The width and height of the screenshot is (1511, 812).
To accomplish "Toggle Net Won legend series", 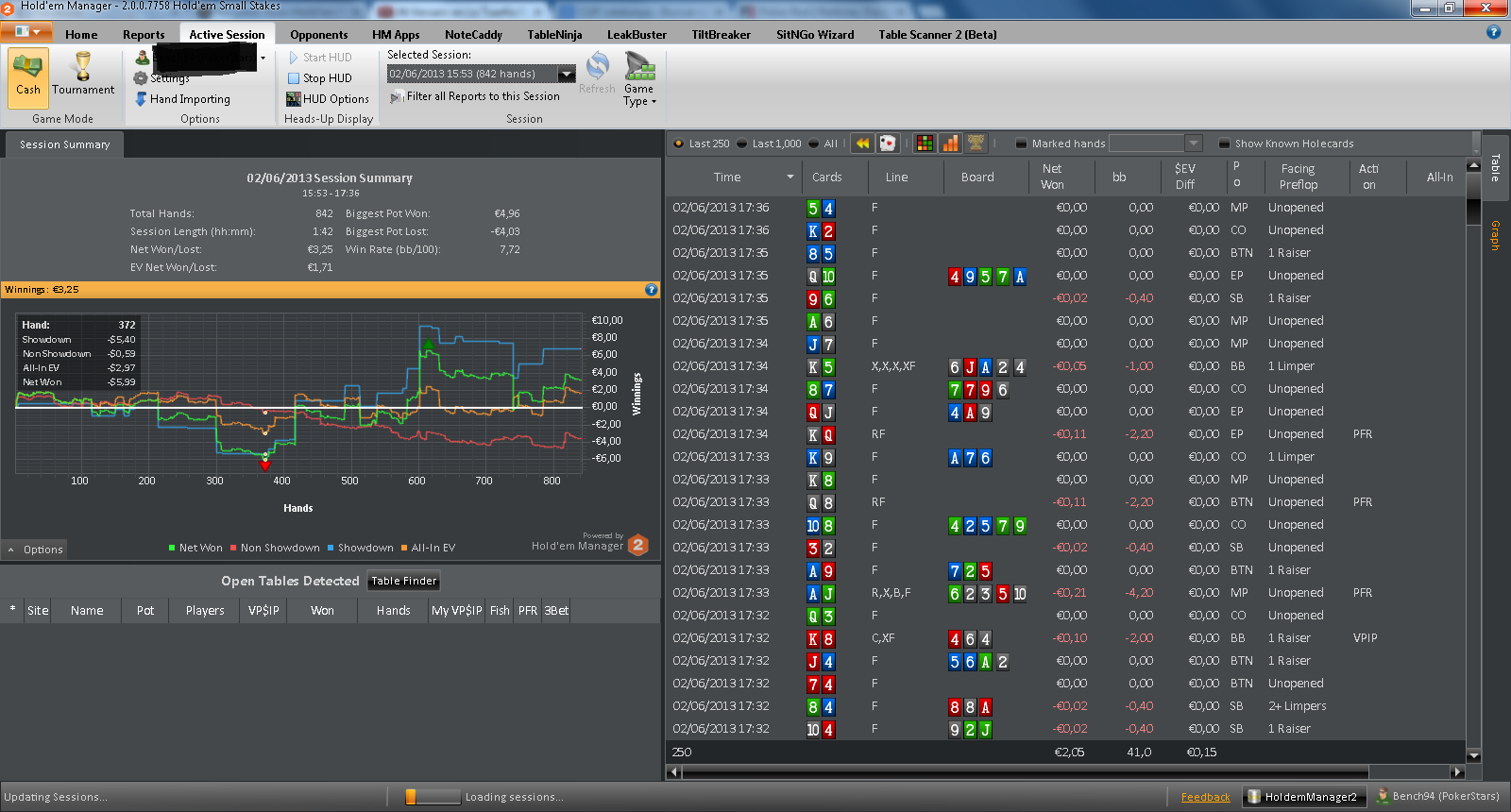I will (195, 548).
